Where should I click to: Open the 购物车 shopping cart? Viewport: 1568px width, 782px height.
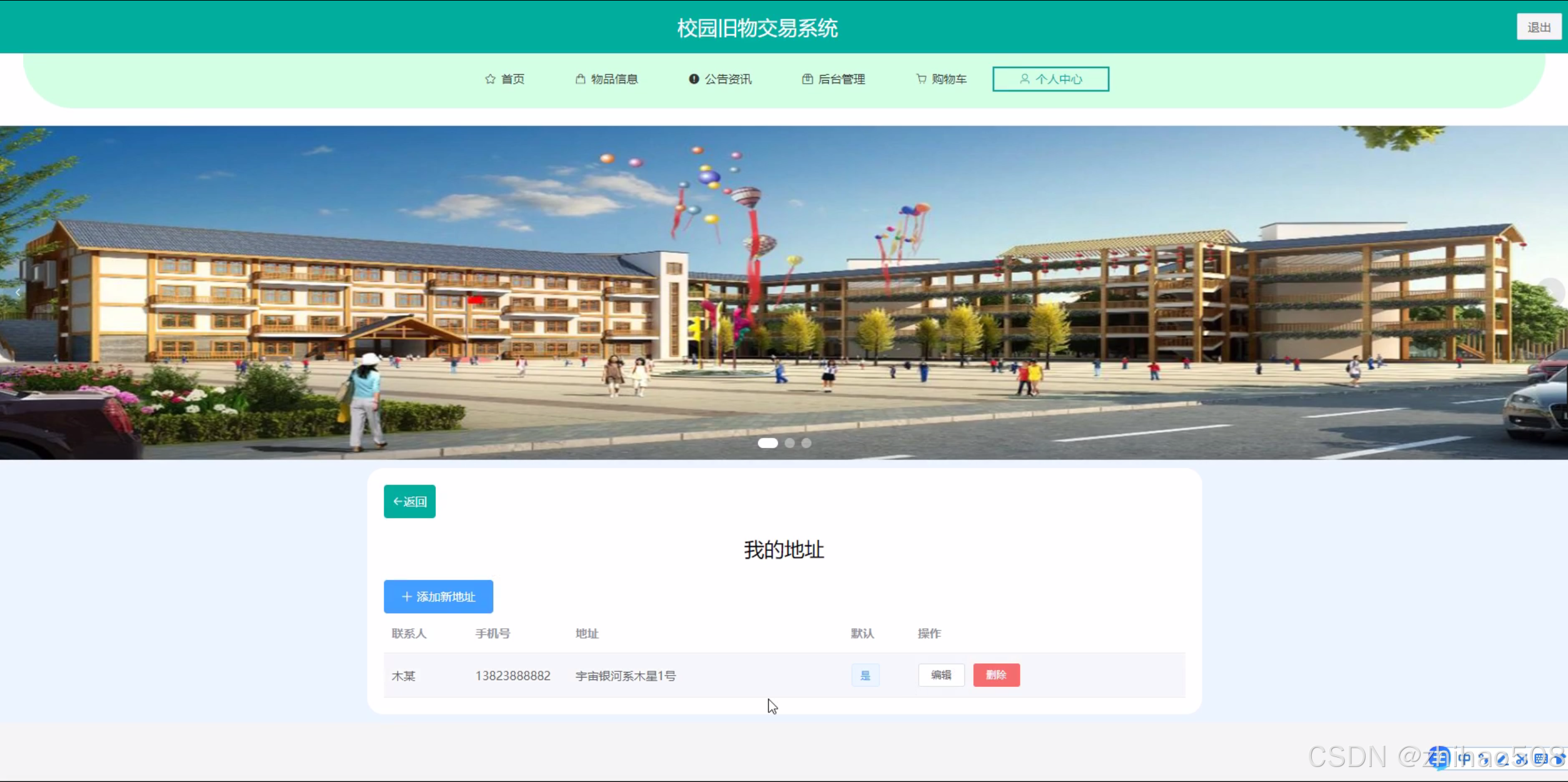point(941,79)
